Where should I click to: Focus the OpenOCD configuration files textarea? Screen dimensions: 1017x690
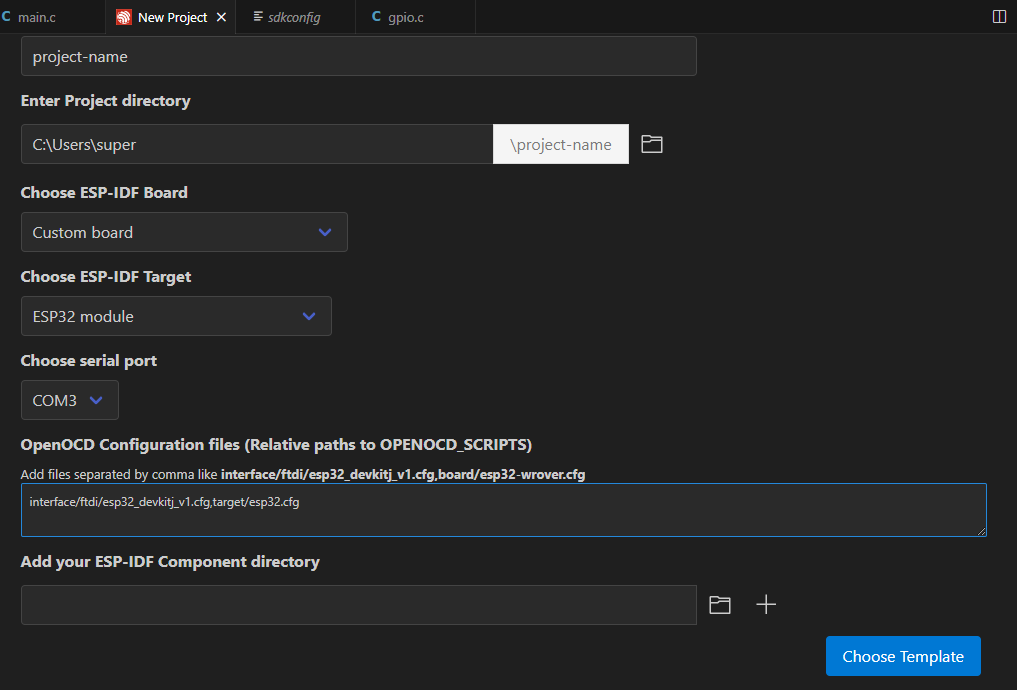point(504,510)
